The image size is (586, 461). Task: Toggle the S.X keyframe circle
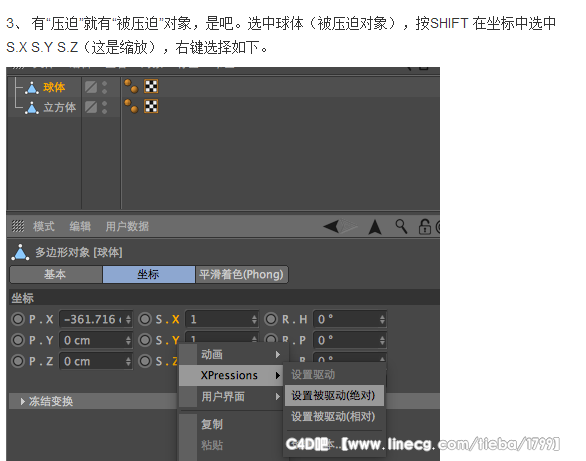coord(145,319)
